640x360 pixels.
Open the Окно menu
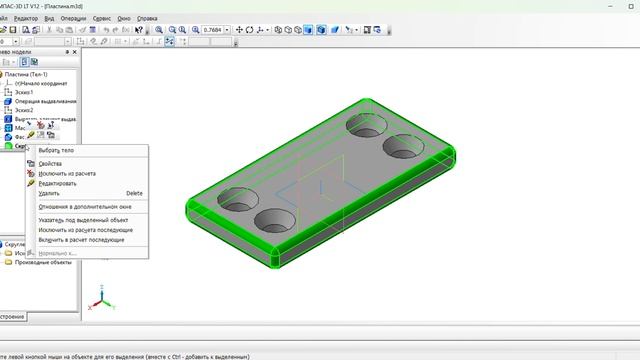124,18
